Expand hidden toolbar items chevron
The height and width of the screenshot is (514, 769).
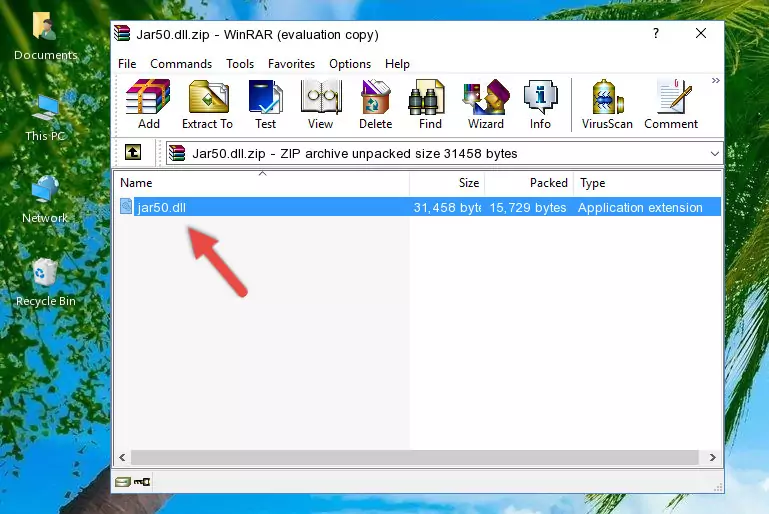[716, 80]
